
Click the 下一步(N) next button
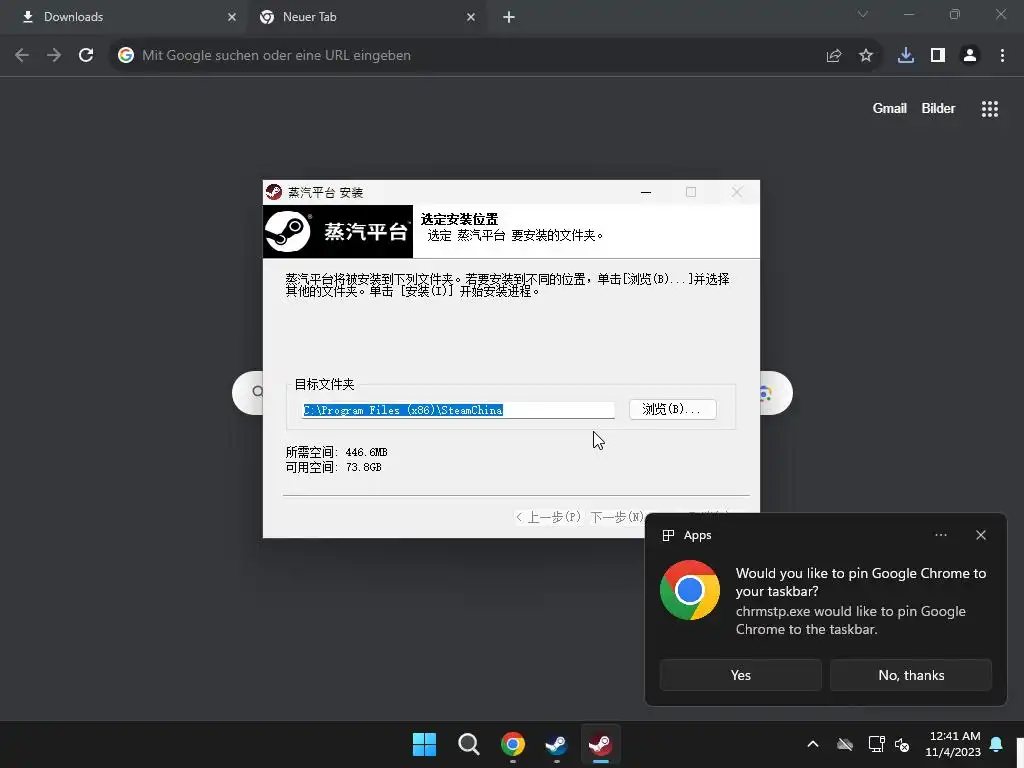616,517
